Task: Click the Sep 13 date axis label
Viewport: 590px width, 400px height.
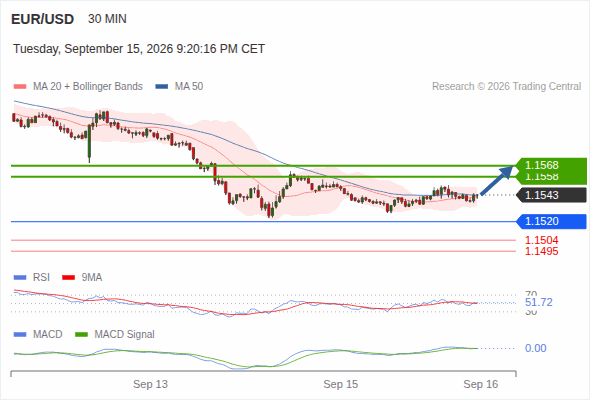Action: [150, 385]
